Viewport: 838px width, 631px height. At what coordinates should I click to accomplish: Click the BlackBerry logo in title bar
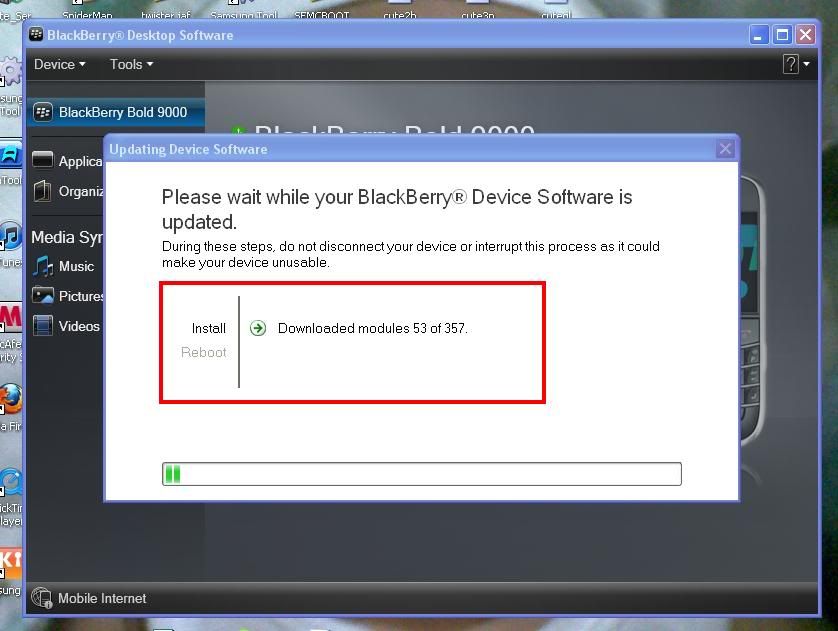click(36, 35)
